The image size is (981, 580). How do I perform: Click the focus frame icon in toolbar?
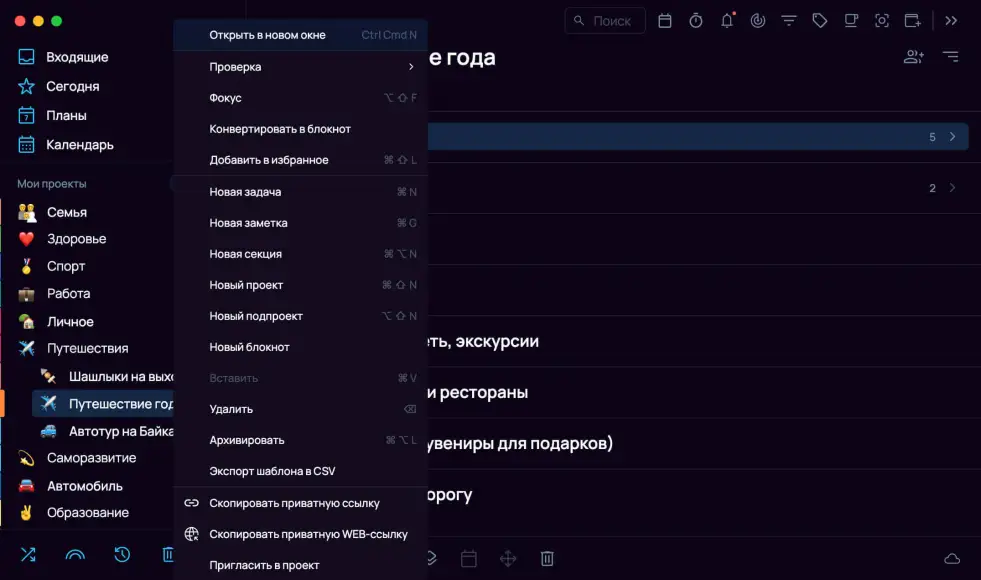pyautogui.click(x=882, y=21)
